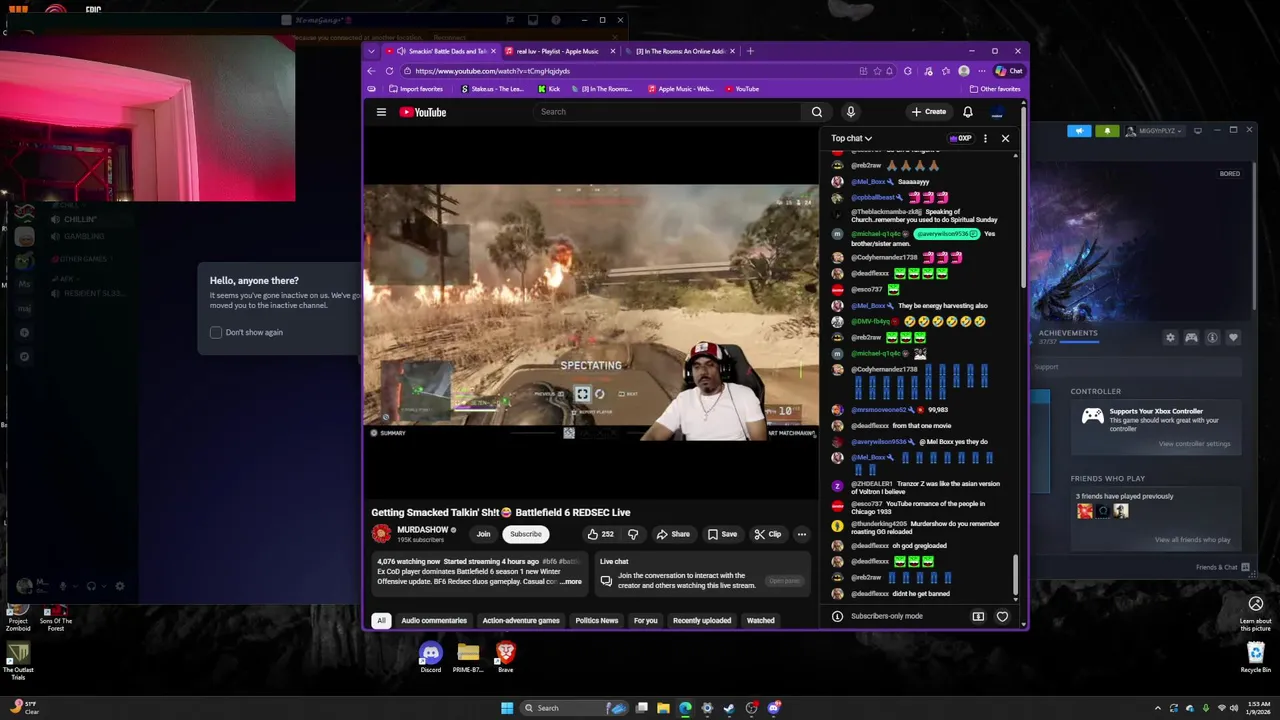Click the YouTube Create button
The image size is (1280, 720).
click(929, 112)
